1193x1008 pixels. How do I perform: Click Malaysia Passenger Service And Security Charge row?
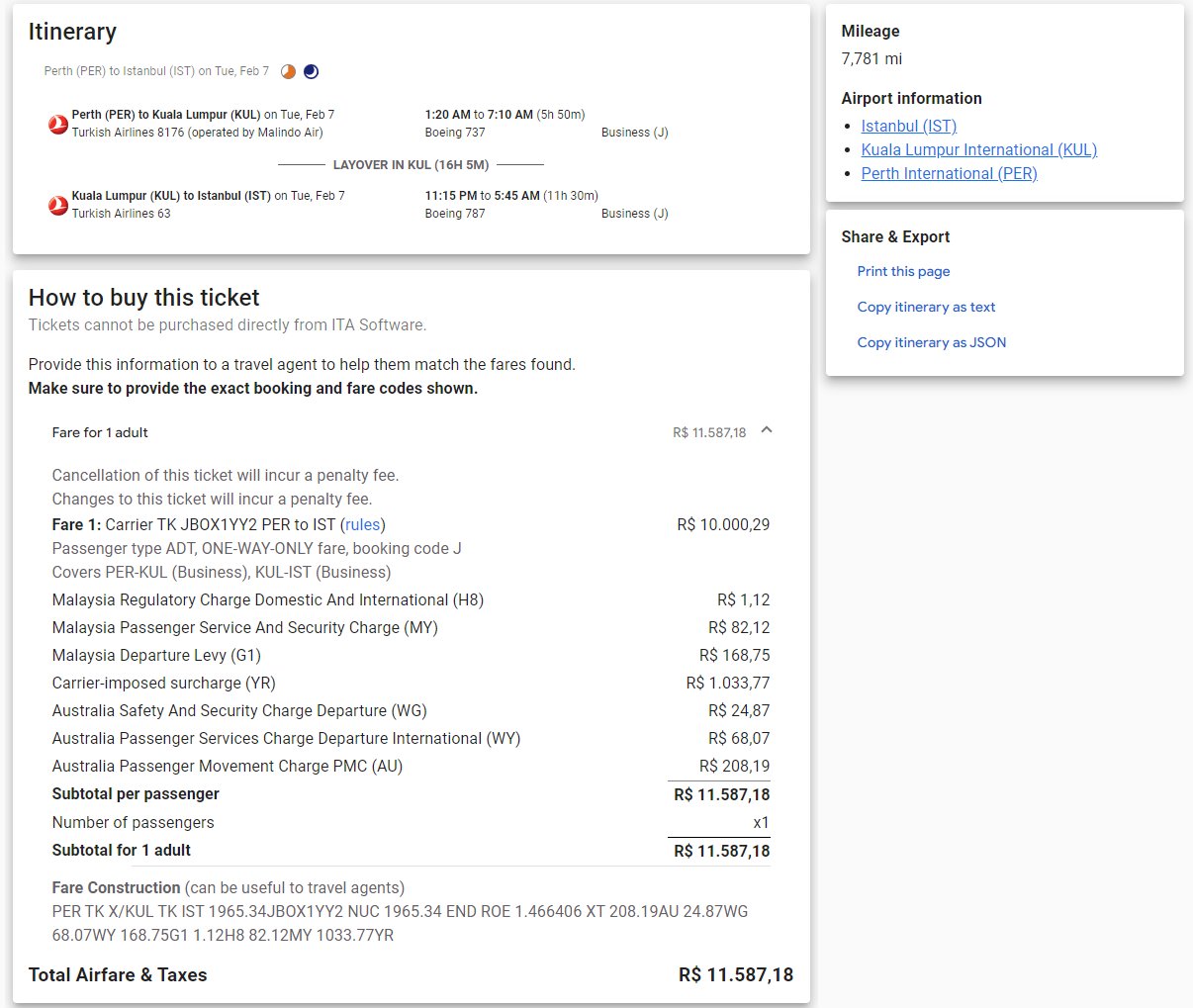[411, 627]
